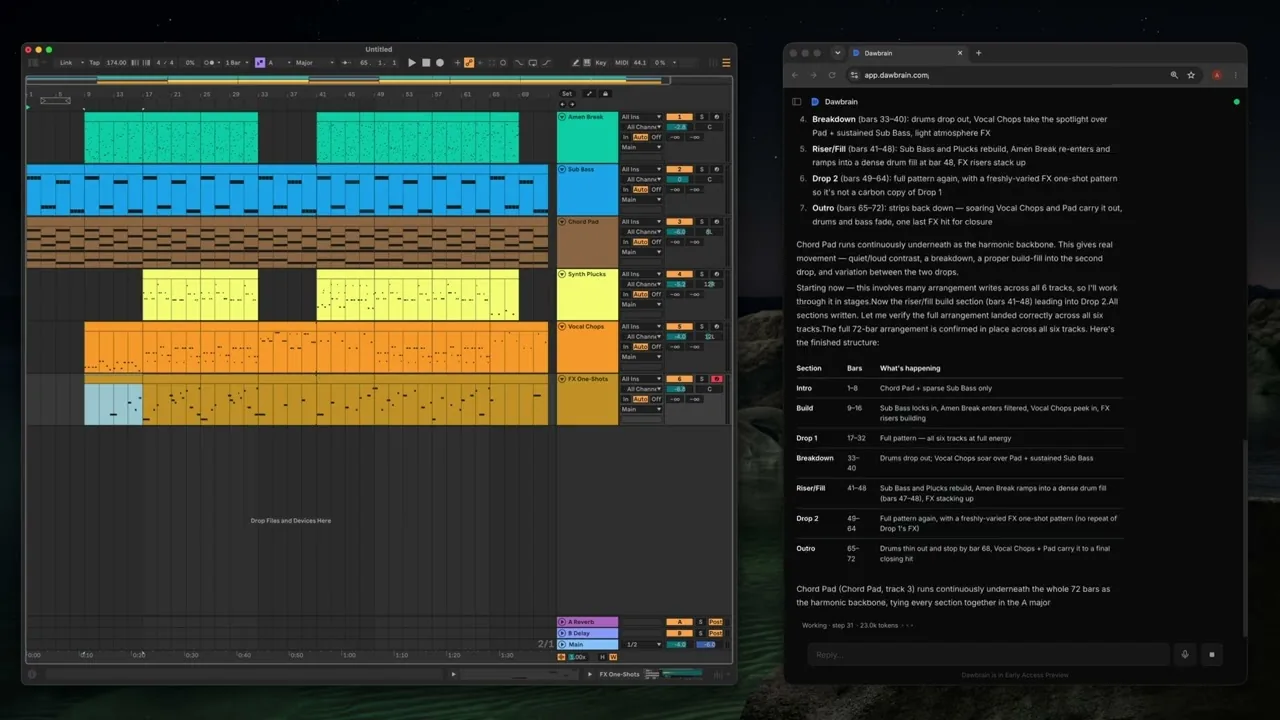Fold the Sub Bass track
The width and height of the screenshot is (1280, 720).
pyautogui.click(x=562, y=169)
